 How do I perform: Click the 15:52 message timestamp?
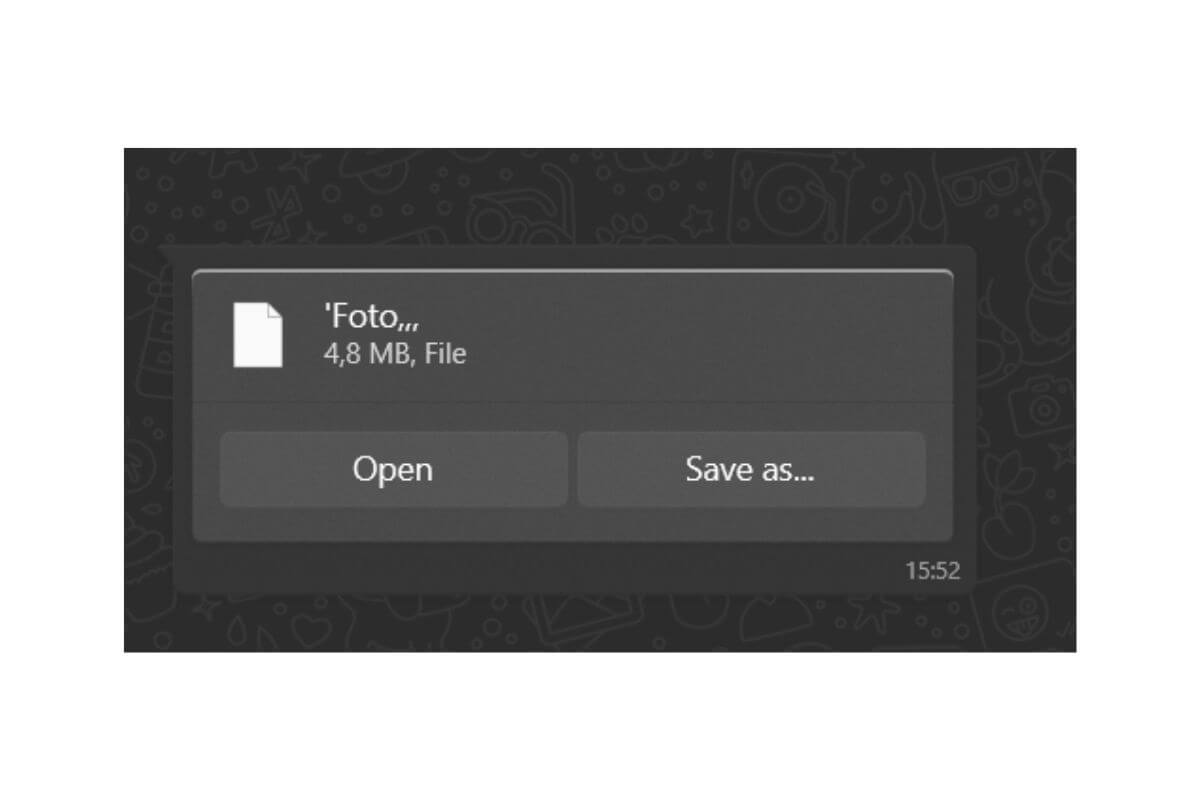click(933, 571)
